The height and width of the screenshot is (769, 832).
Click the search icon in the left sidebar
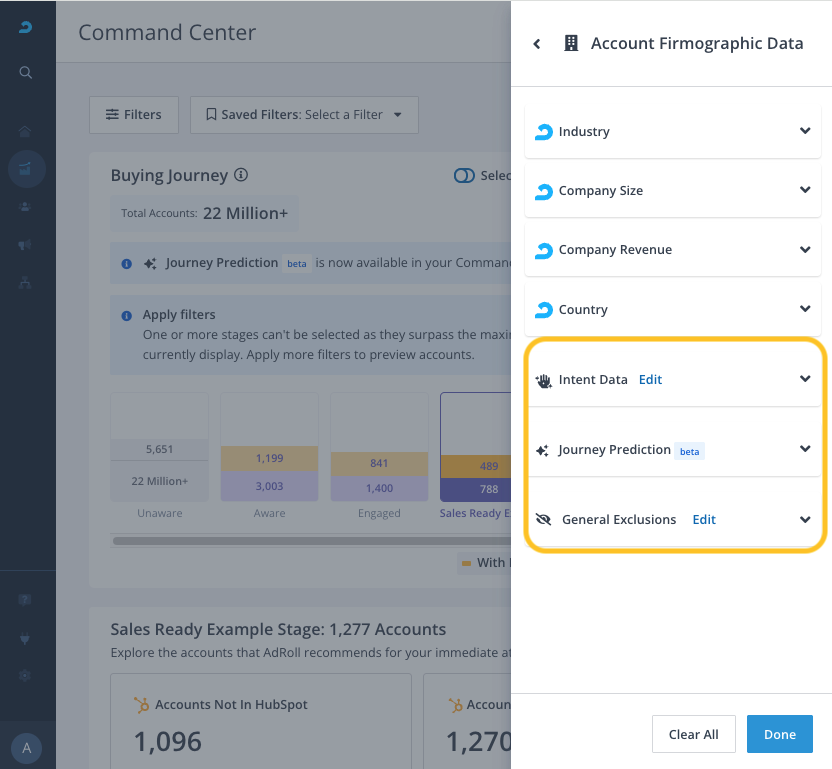pyautogui.click(x=26, y=73)
